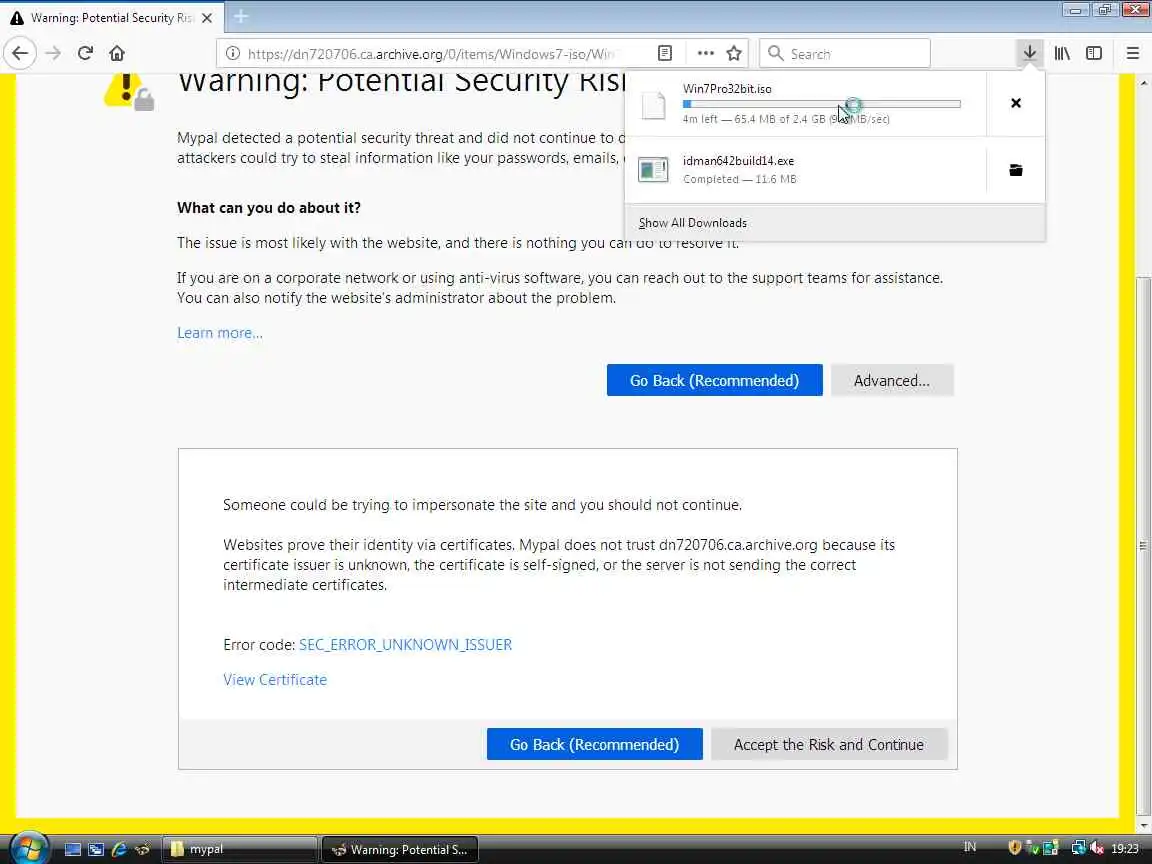
Task: Switch to mypal taskbar window
Action: point(240,849)
